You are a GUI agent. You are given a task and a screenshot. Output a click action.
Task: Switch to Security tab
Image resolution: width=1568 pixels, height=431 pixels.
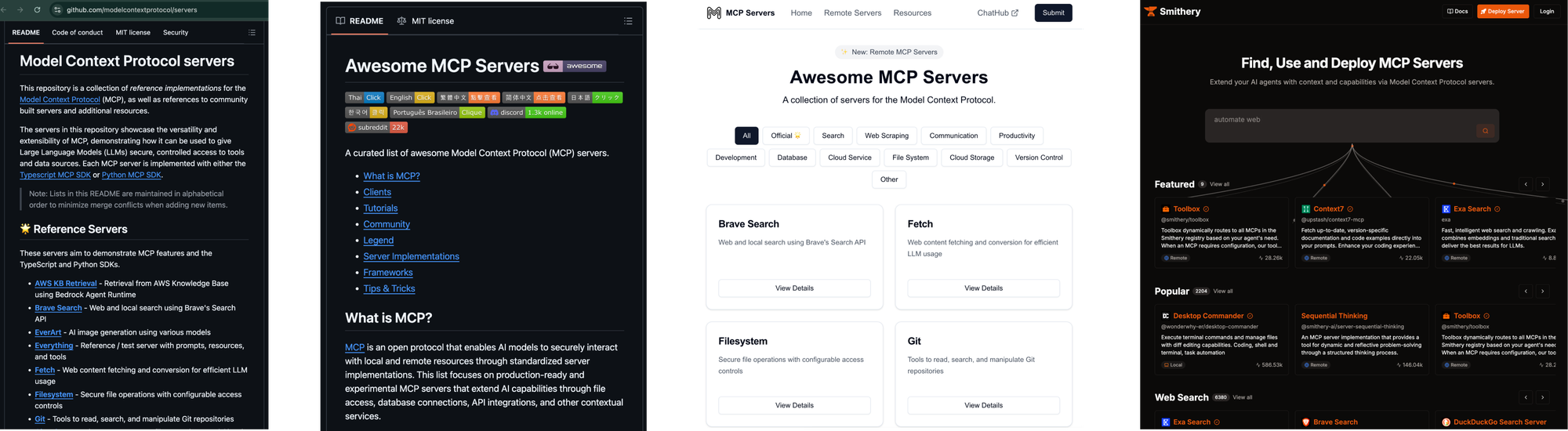click(x=176, y=33)
